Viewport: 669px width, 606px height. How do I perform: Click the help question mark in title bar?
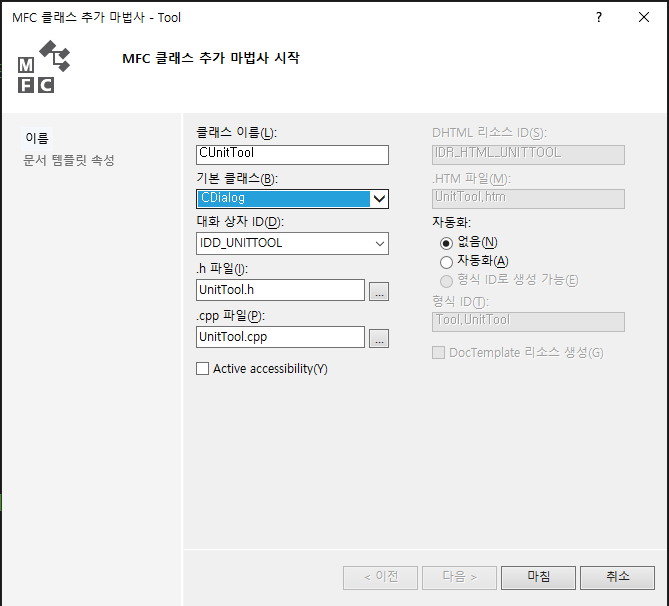pyautogui.click(x=599, y=17)
